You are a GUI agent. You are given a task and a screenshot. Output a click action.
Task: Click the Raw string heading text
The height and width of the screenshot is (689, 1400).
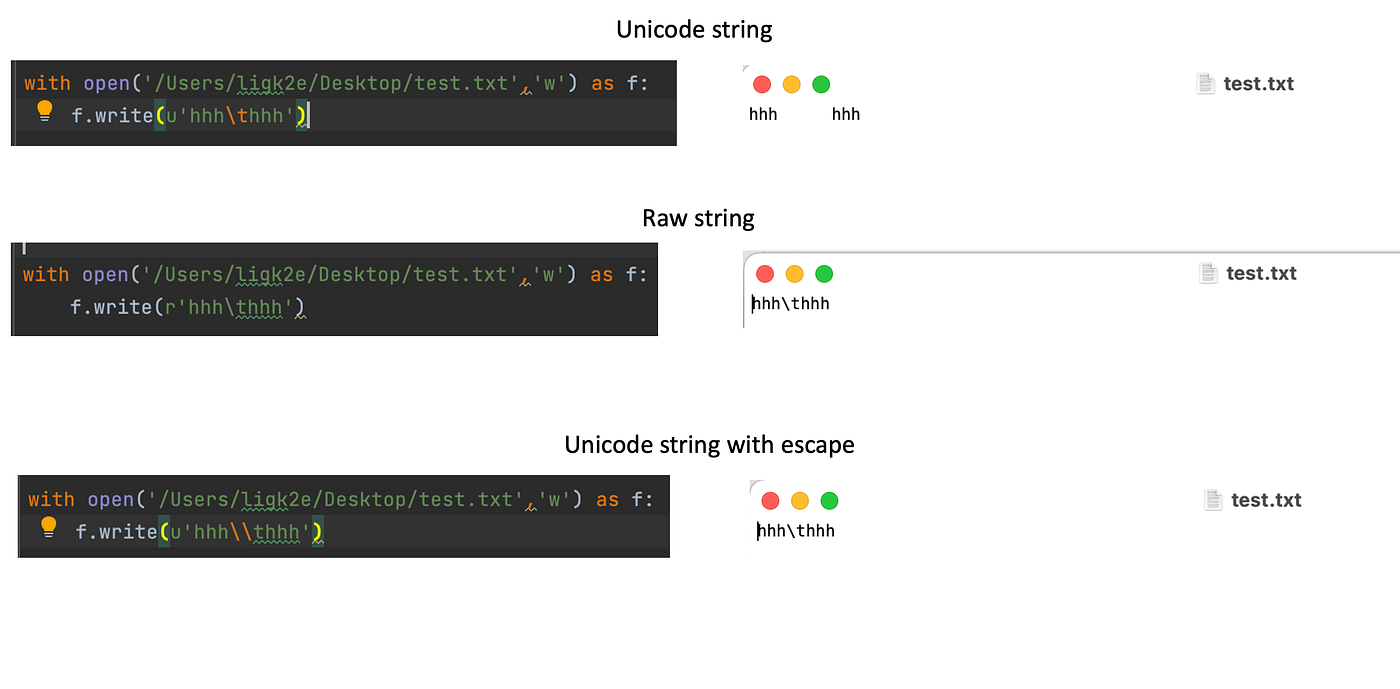(x=698, y=218)
